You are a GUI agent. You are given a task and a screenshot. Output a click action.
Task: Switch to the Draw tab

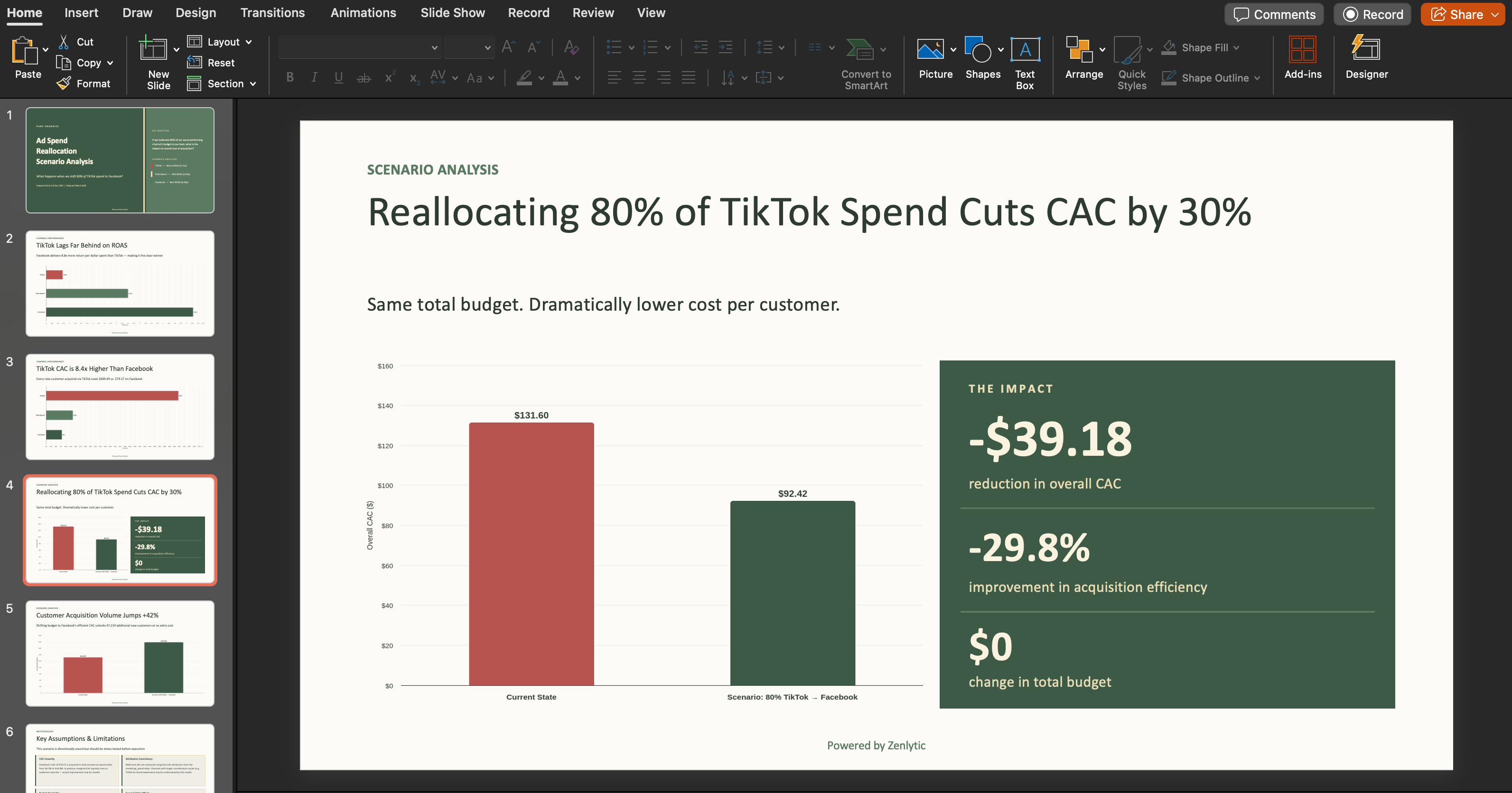[x=137, y=13]
